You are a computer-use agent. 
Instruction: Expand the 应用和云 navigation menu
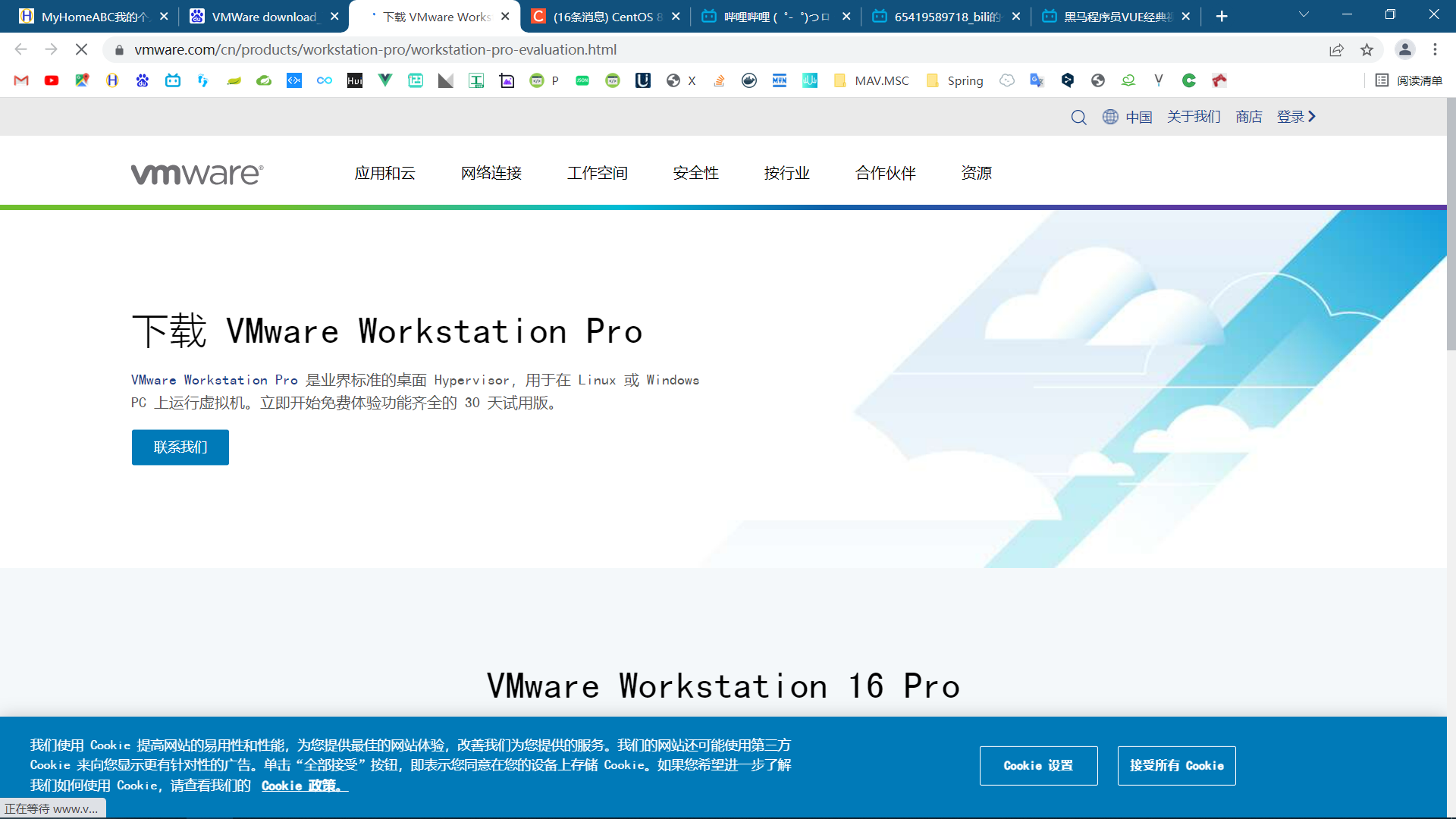384,173
